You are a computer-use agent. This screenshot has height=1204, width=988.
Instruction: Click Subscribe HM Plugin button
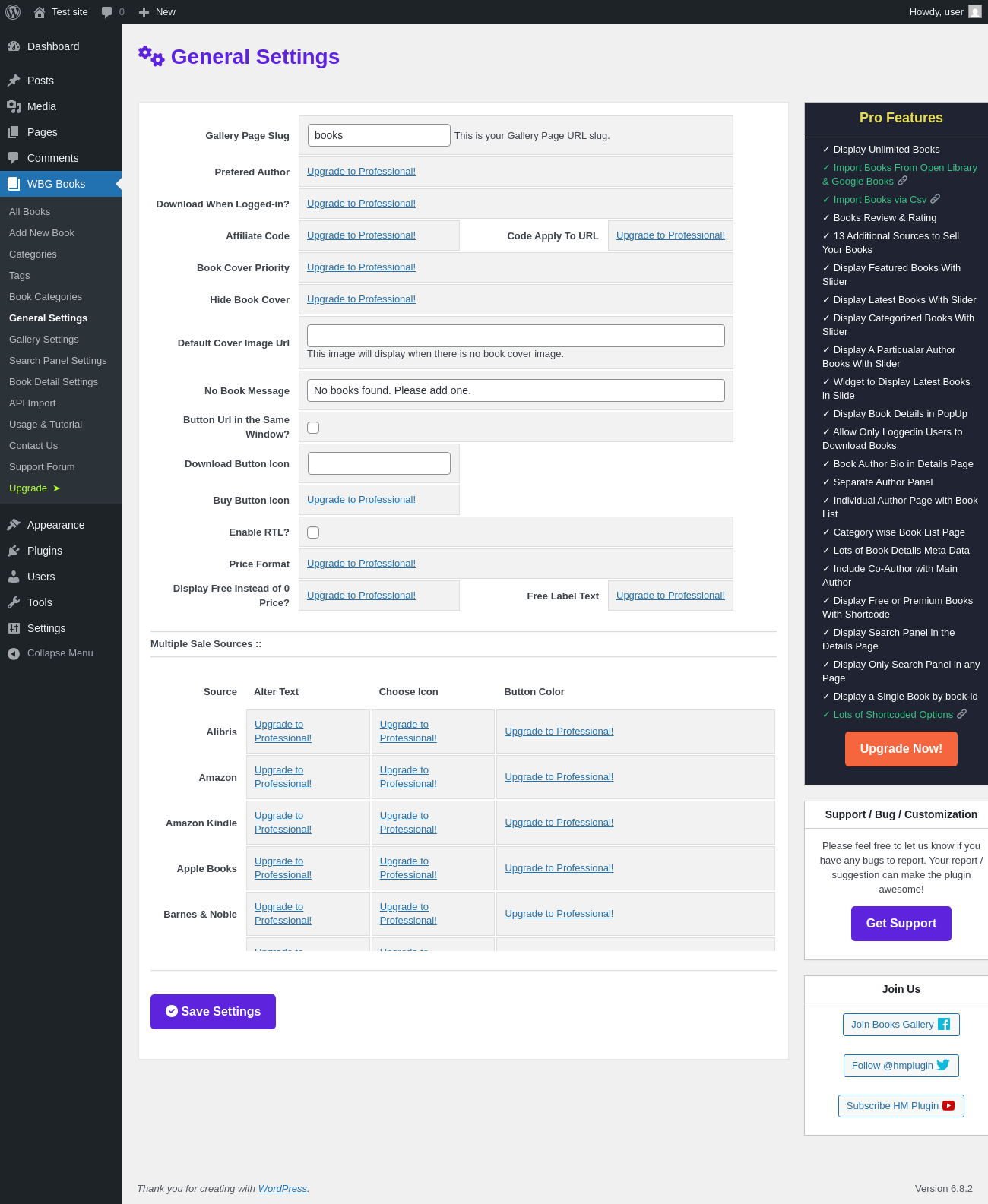click(x=901, y=1106)
